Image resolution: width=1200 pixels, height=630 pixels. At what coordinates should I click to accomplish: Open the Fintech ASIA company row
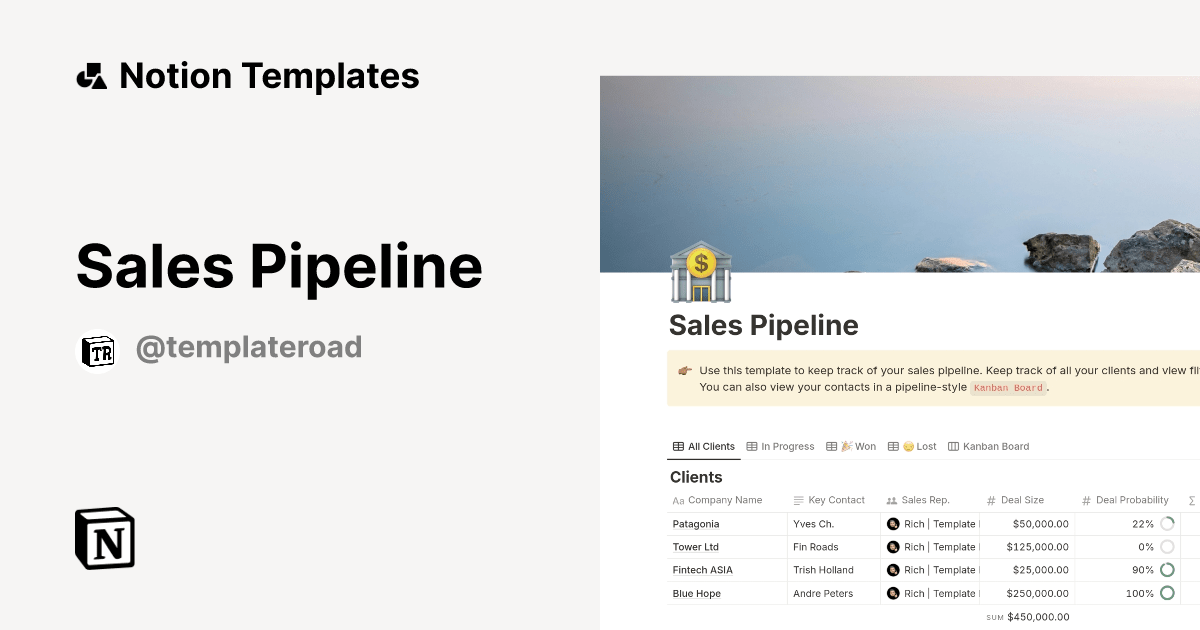[x=703, y=570]
